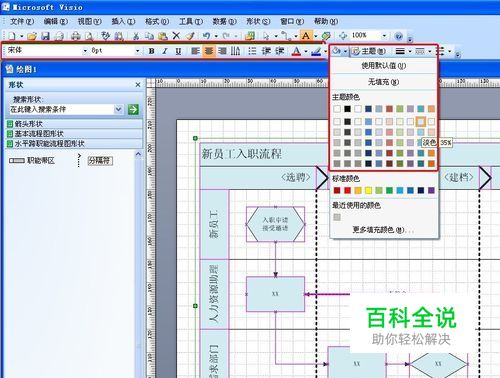500x378 pixels.
Task: Toggle Bold formatting
Action: [152, 51]
